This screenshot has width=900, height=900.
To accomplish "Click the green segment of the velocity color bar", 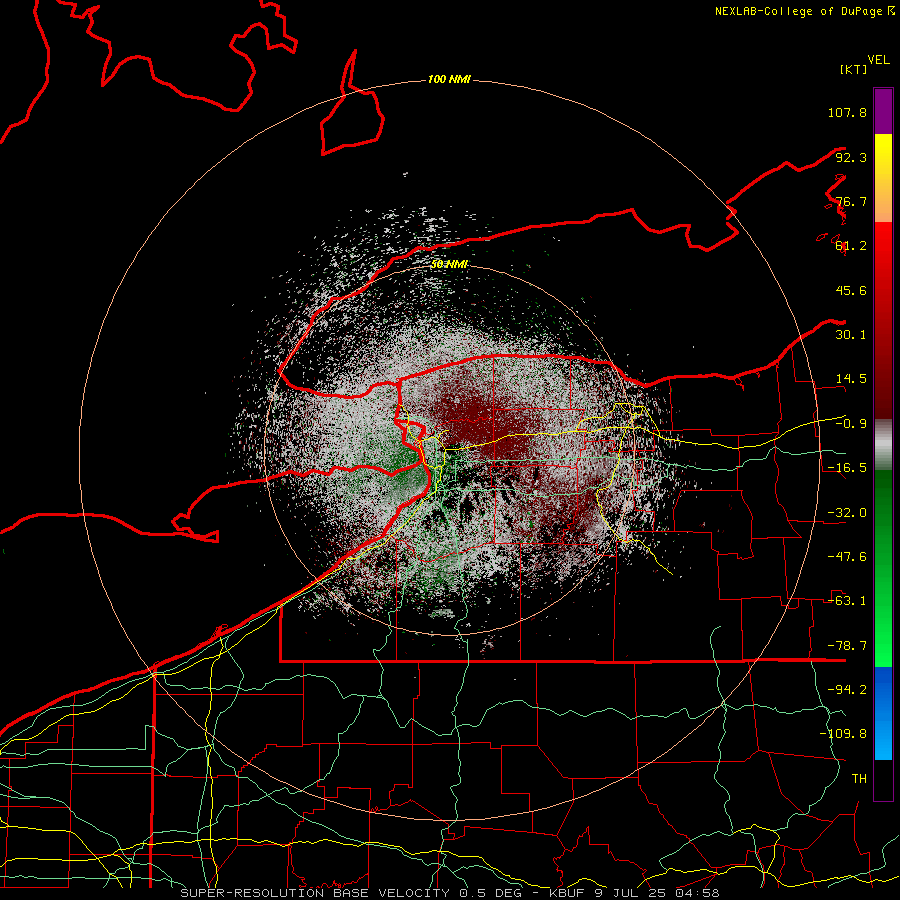I will coord(883,568).
